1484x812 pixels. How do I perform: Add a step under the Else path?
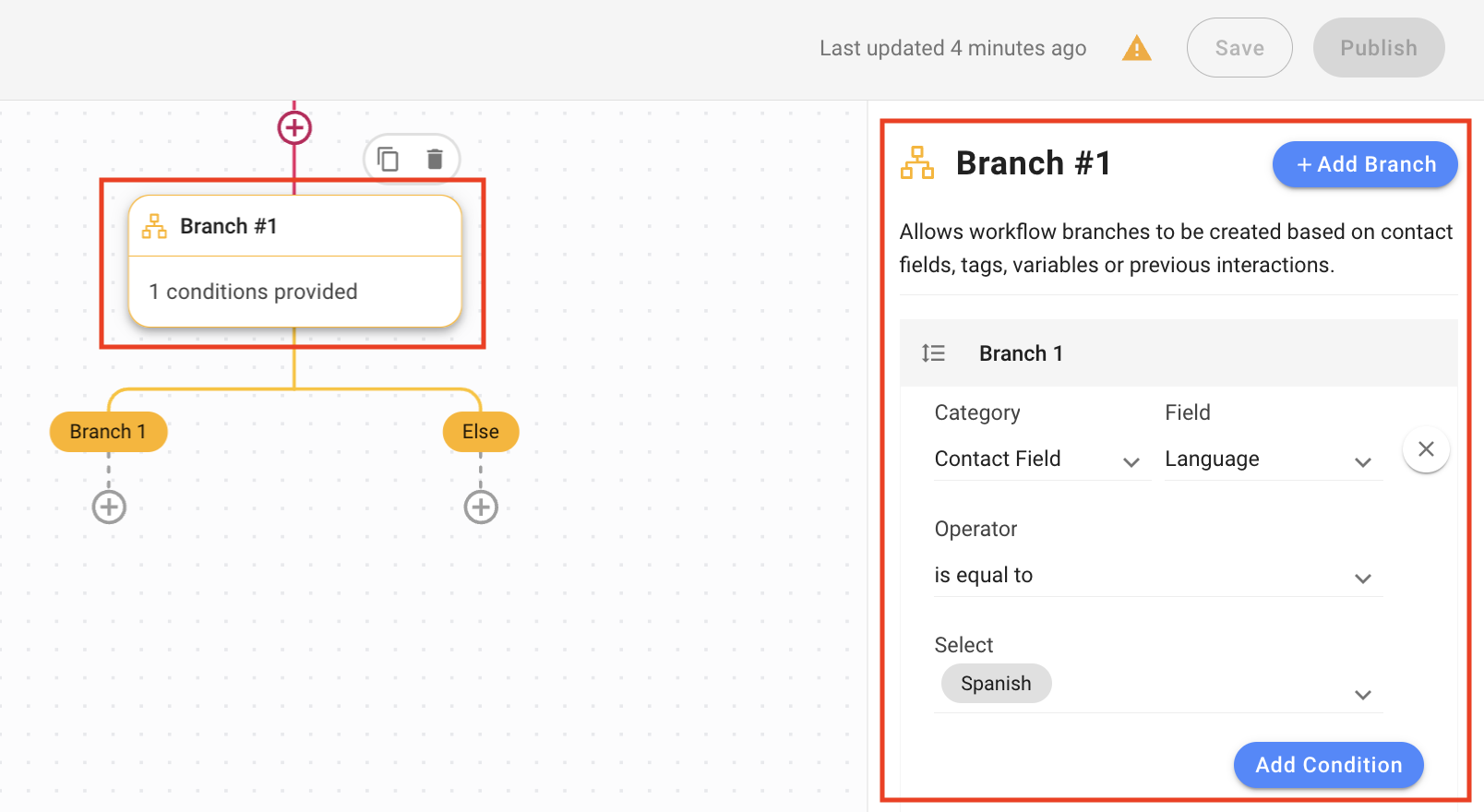coord(481,507)
